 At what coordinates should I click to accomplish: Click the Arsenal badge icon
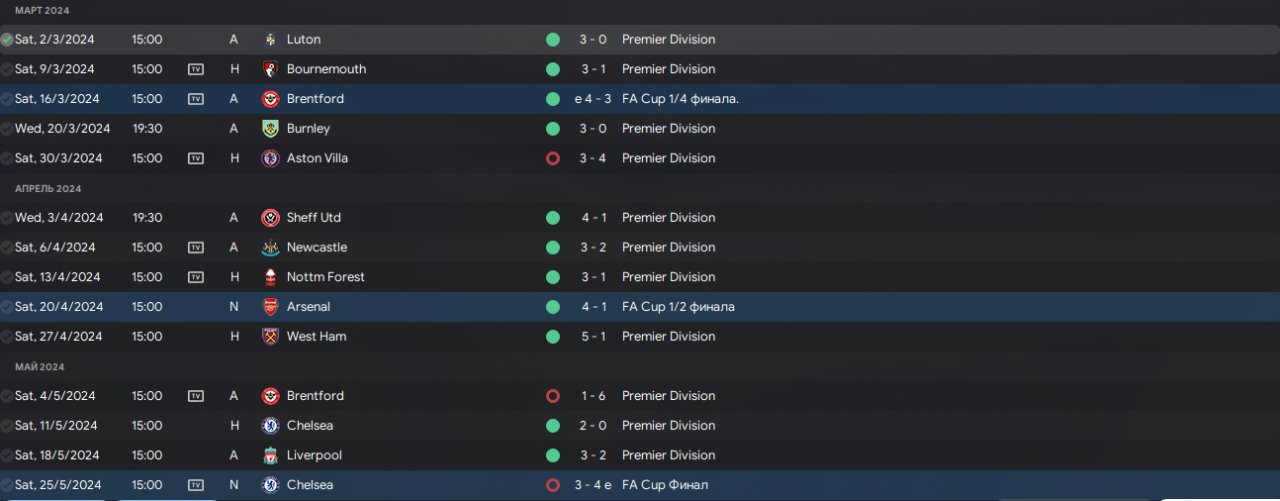click(270, 307)
